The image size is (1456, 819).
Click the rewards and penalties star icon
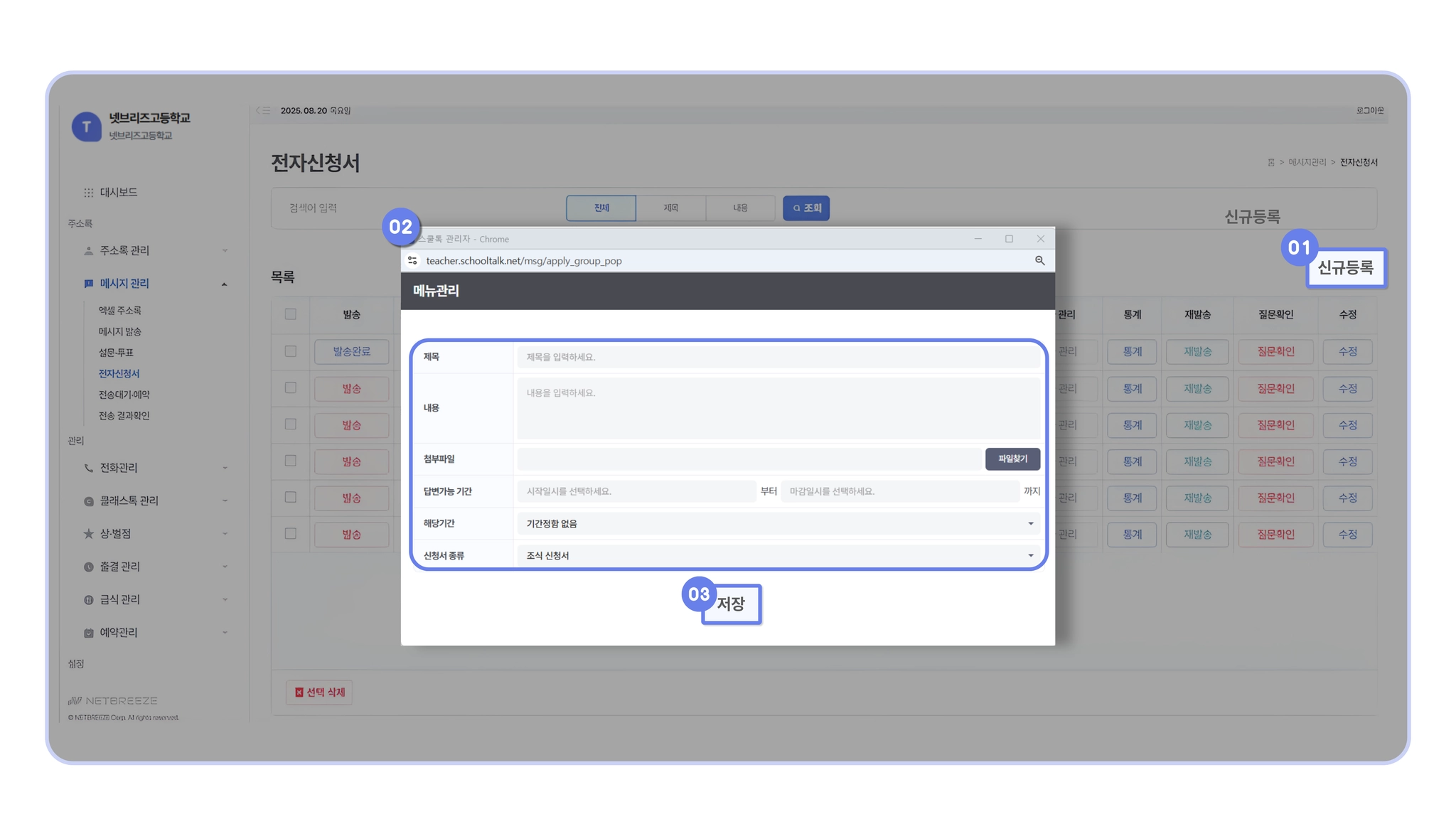point(88,534)
